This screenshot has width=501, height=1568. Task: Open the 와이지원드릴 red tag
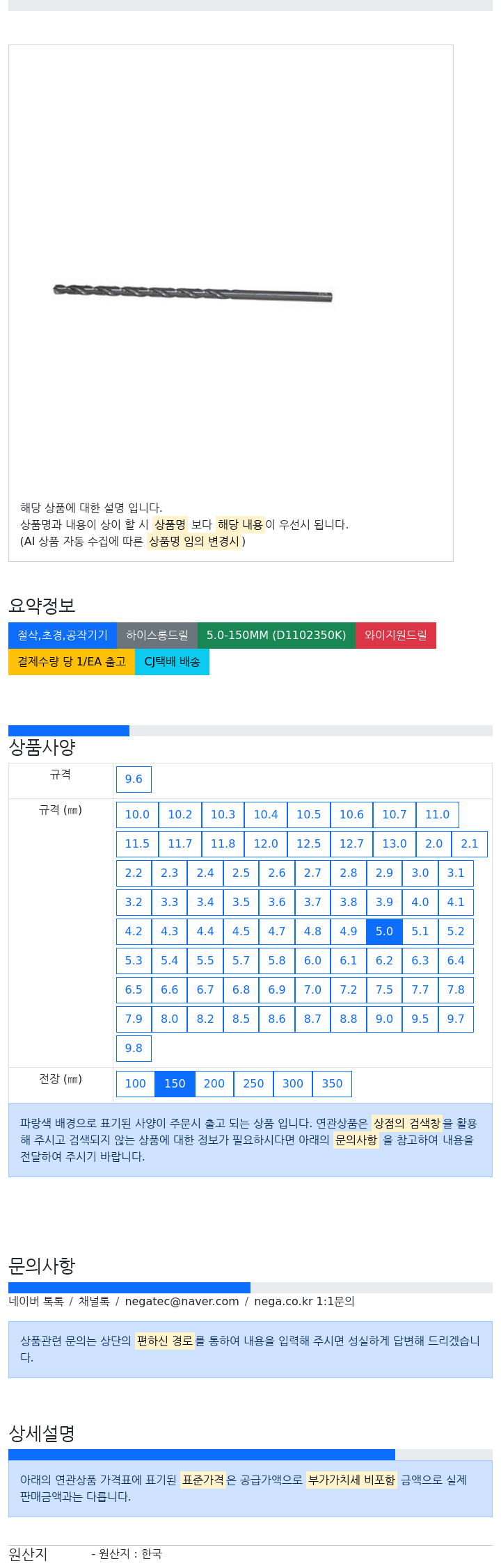click(396, 636)
